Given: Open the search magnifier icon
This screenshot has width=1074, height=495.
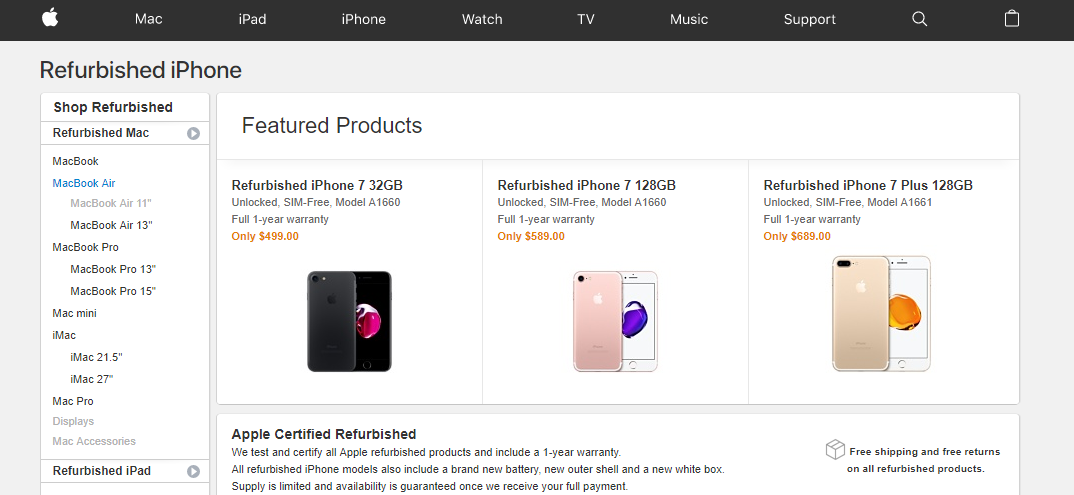Looking at the screenshot, I should 919,19.
